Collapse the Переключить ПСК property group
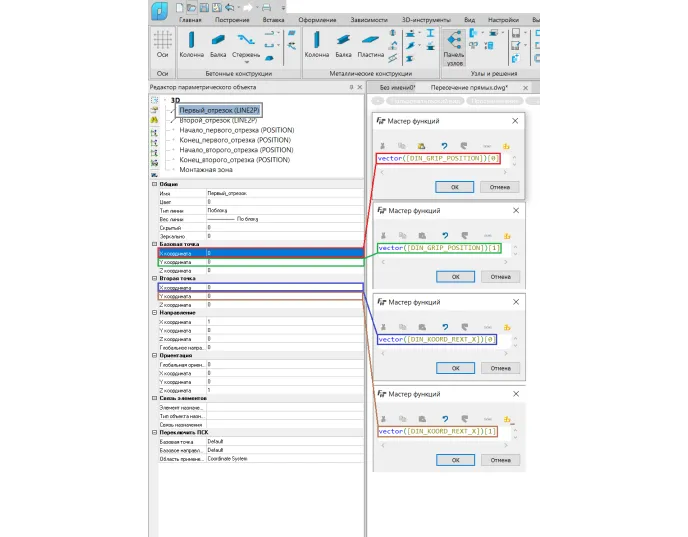Screen dimensions: 688x537 point(154,432)
